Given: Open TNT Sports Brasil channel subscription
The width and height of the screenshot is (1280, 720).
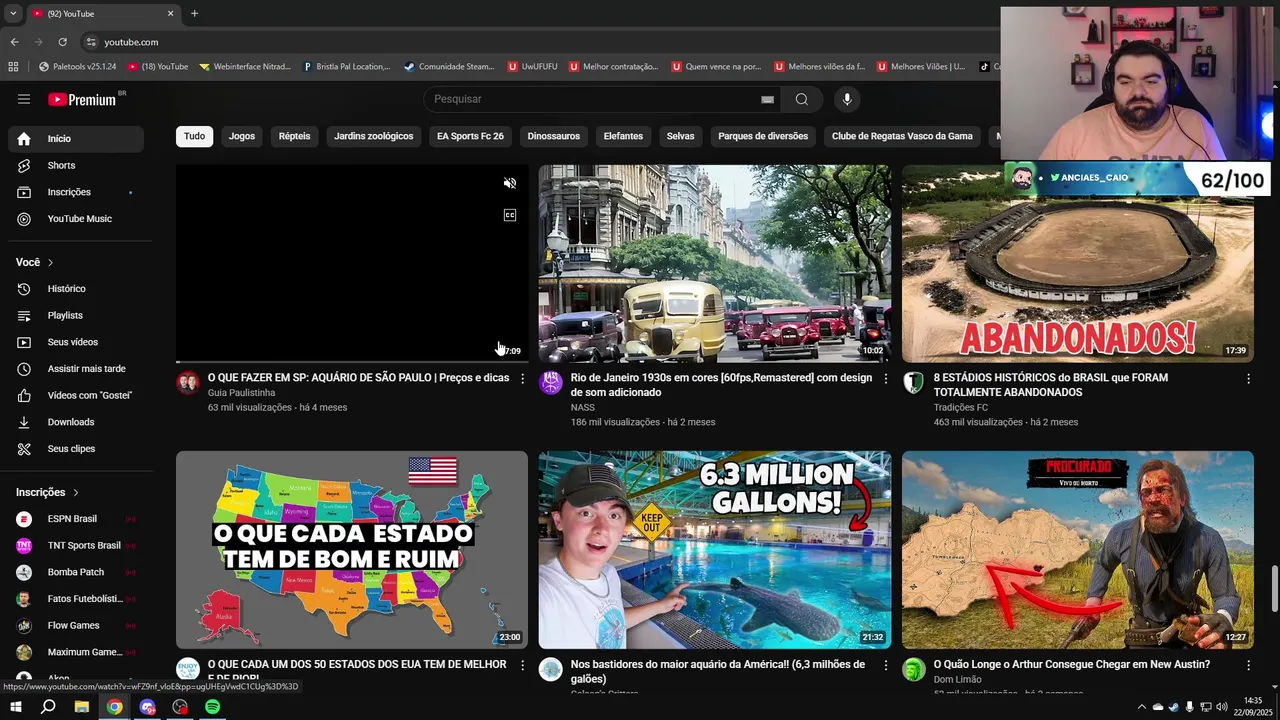Looking at the screenshot, I should (x=76, y=545).
